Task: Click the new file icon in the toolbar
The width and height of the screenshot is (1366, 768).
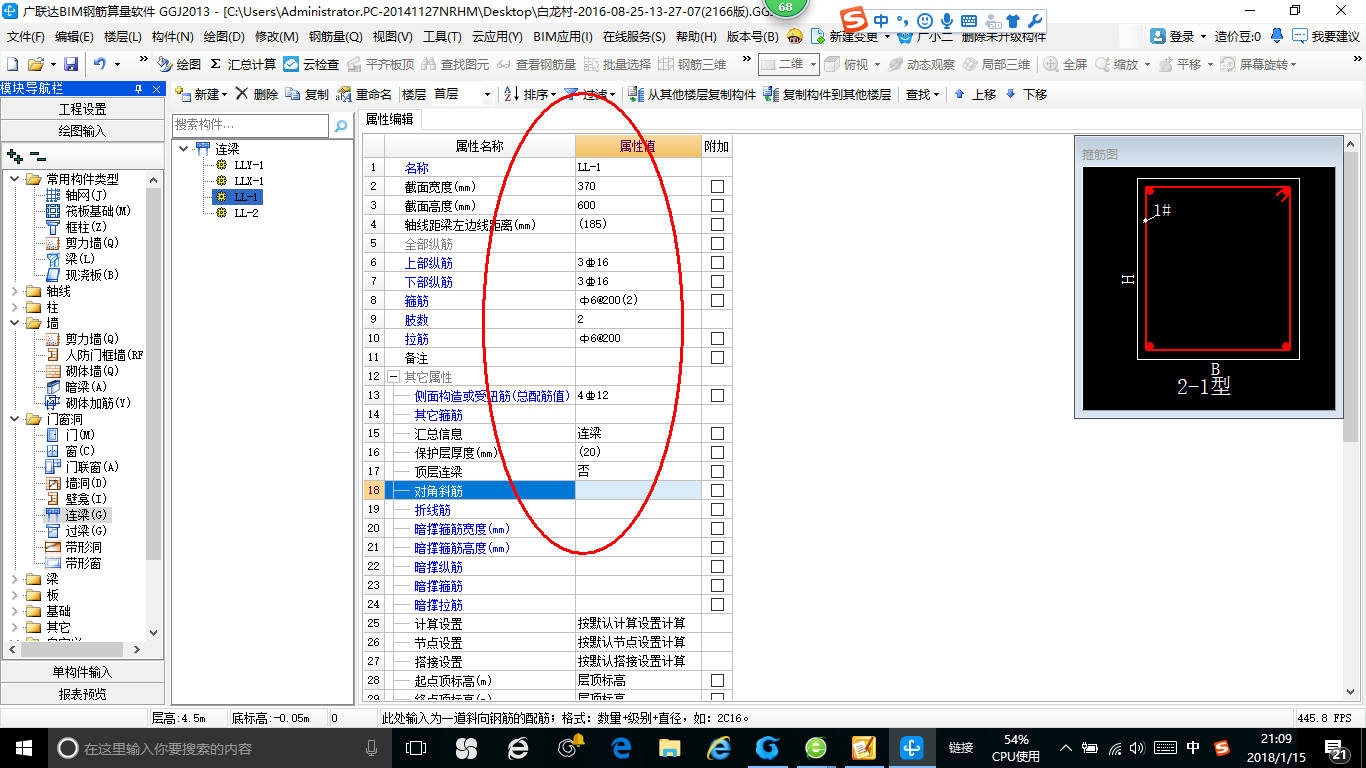Action: tap(13, 64)
